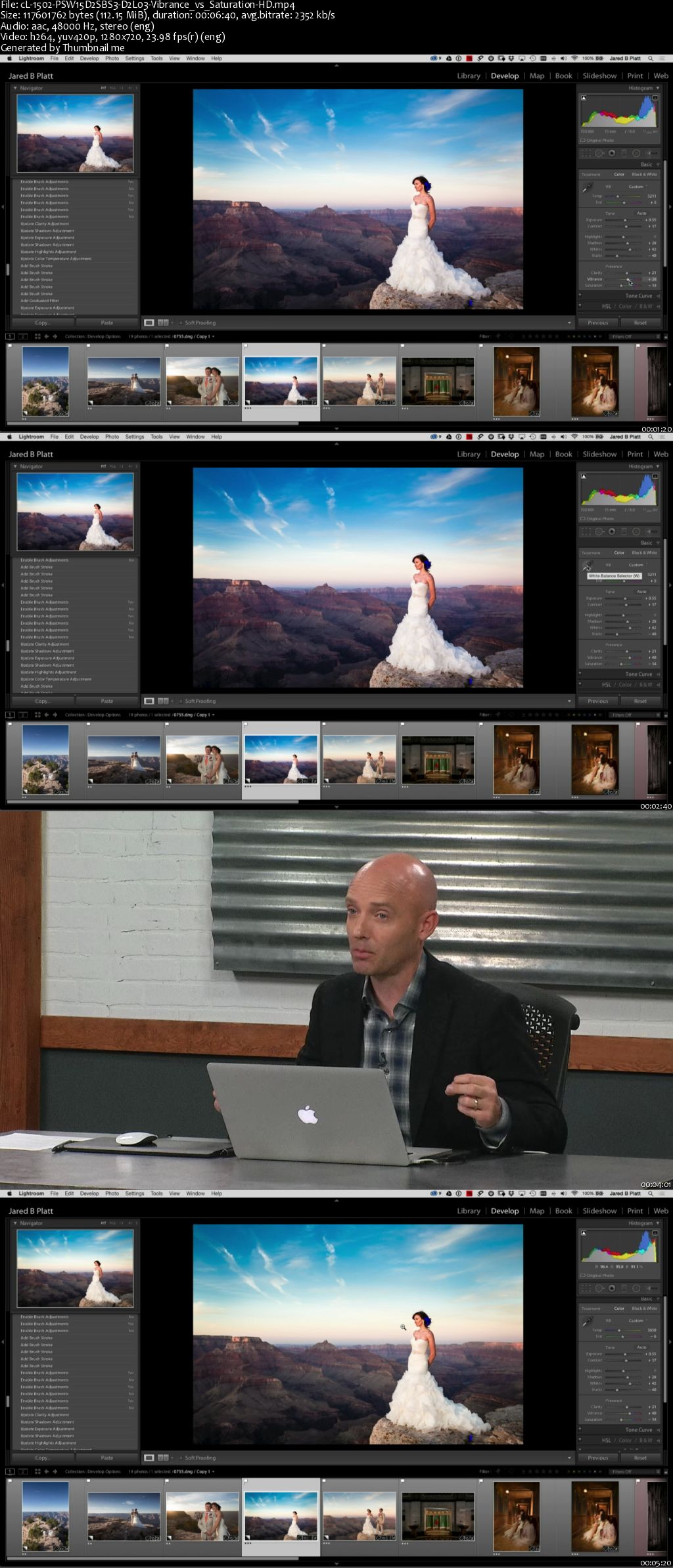Select Radial Filter tool in 00:01:20 frame
Image resolution: width=673 pixels, height=1568 pixels.
point(636,153)
